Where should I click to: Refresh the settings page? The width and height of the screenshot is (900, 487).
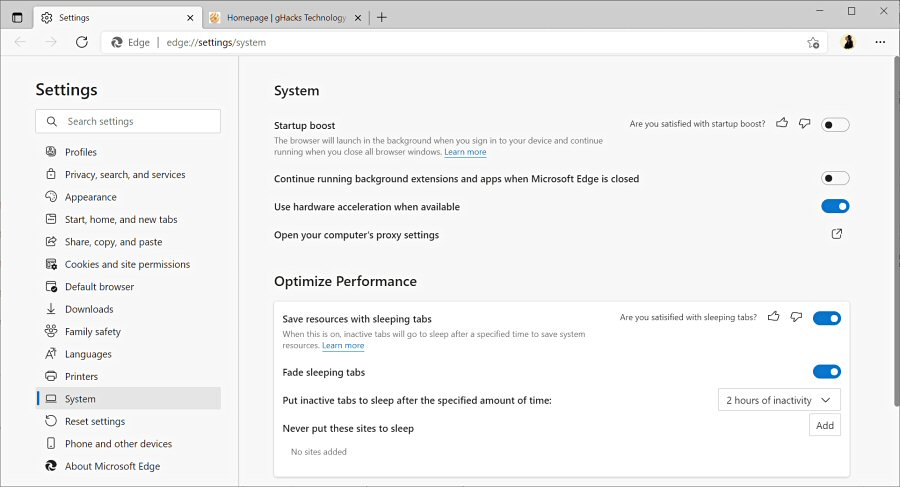pyautogui.click(x=82, y=42)
